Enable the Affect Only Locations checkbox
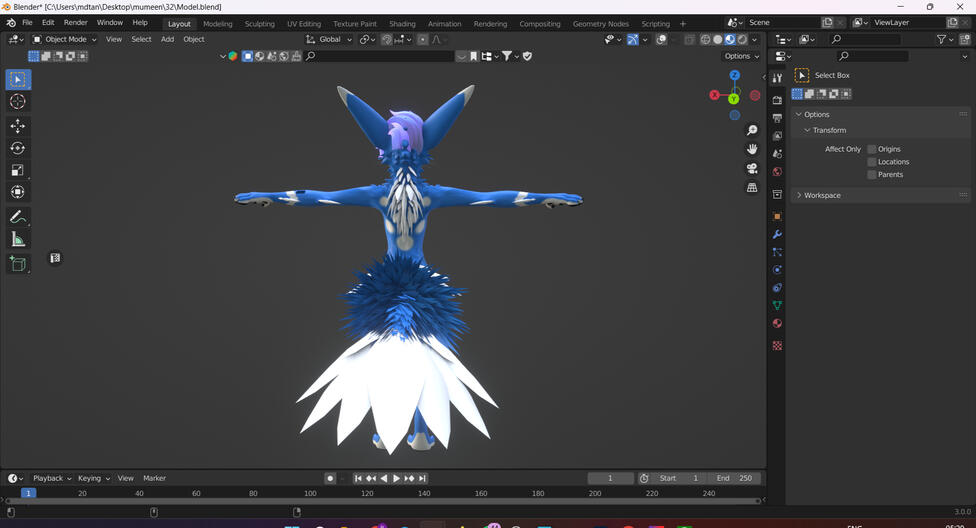976x528 pixels. pos(872,162)
